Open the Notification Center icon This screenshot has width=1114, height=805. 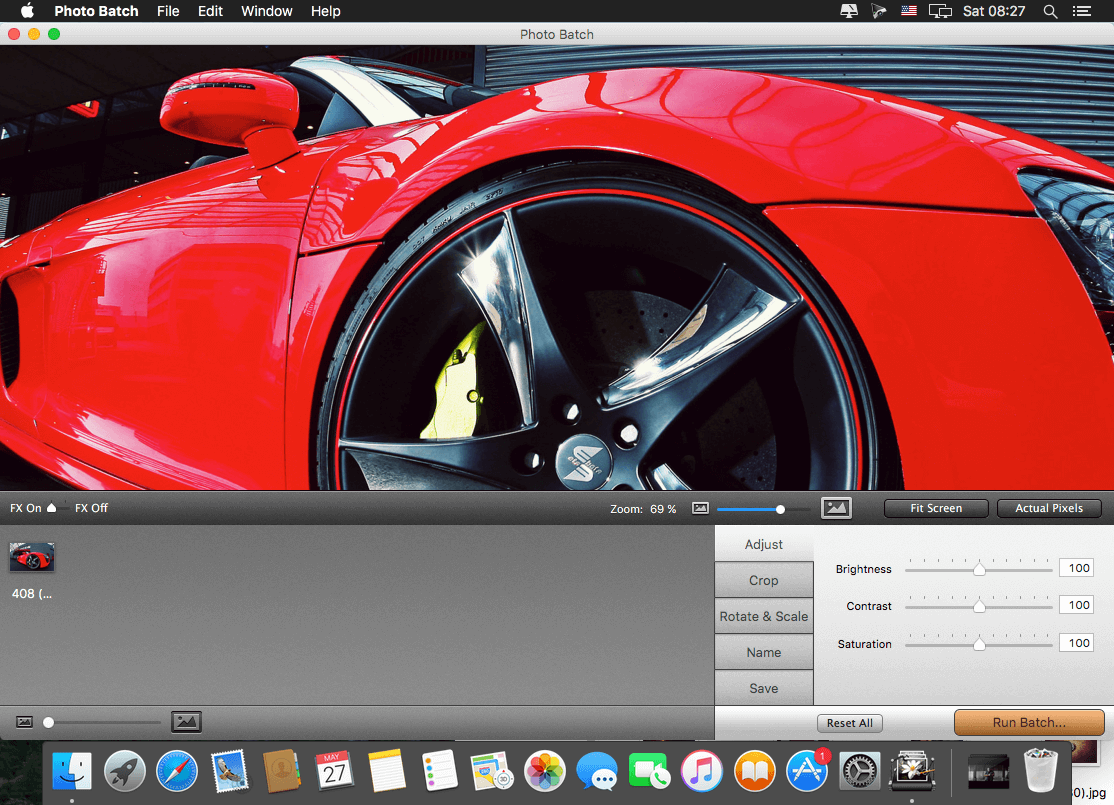tap(1081, 11)
